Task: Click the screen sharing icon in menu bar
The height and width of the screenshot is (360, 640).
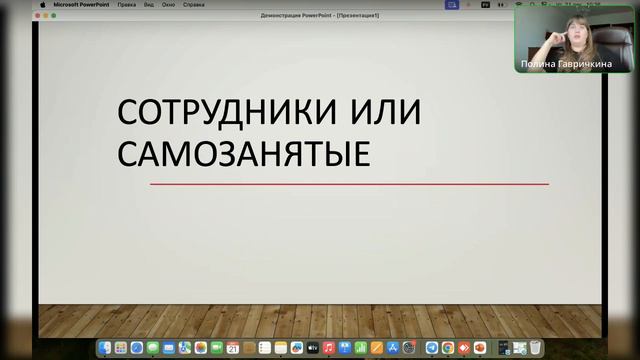Action: point(452,5)
